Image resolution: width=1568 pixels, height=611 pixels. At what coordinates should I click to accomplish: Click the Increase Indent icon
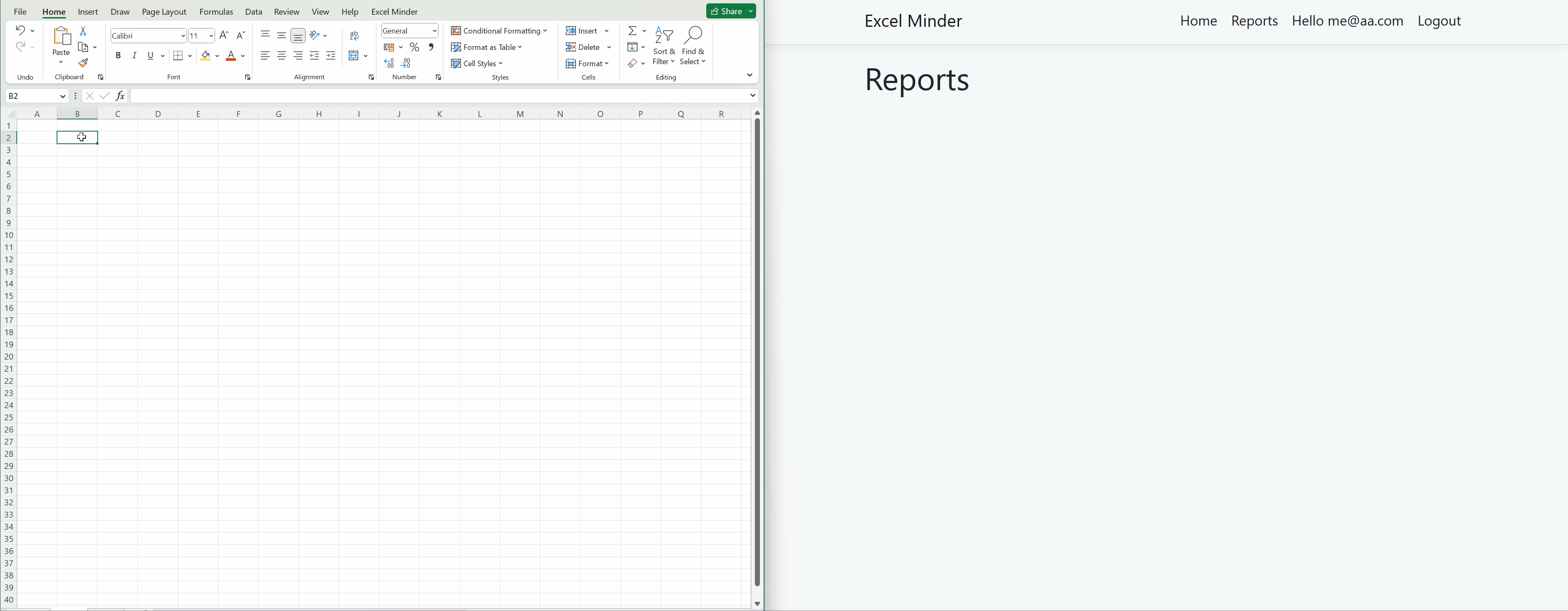(331, 56)
